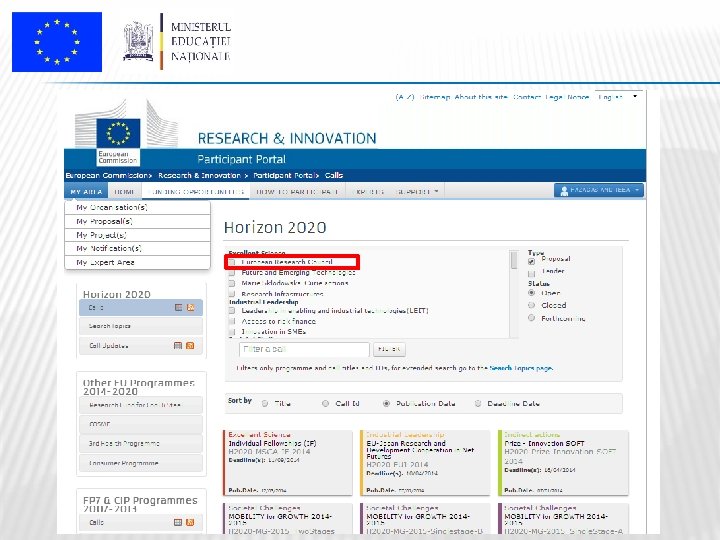The width and height of the screenshot is (720, 540).
Task: Open the Experts tab
Action: pos(368,191)
